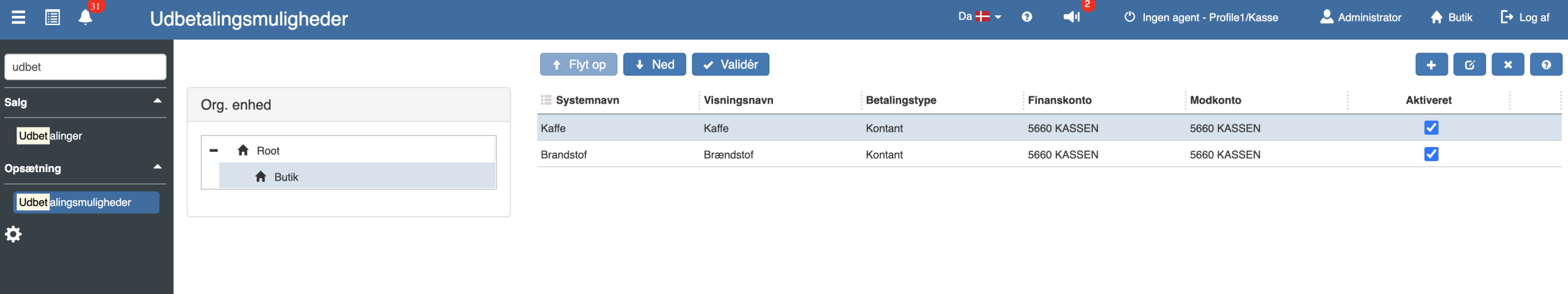Collapse the Opsætning sidebar section
Screen dimensions: 1568x294
tap(157, 167)
